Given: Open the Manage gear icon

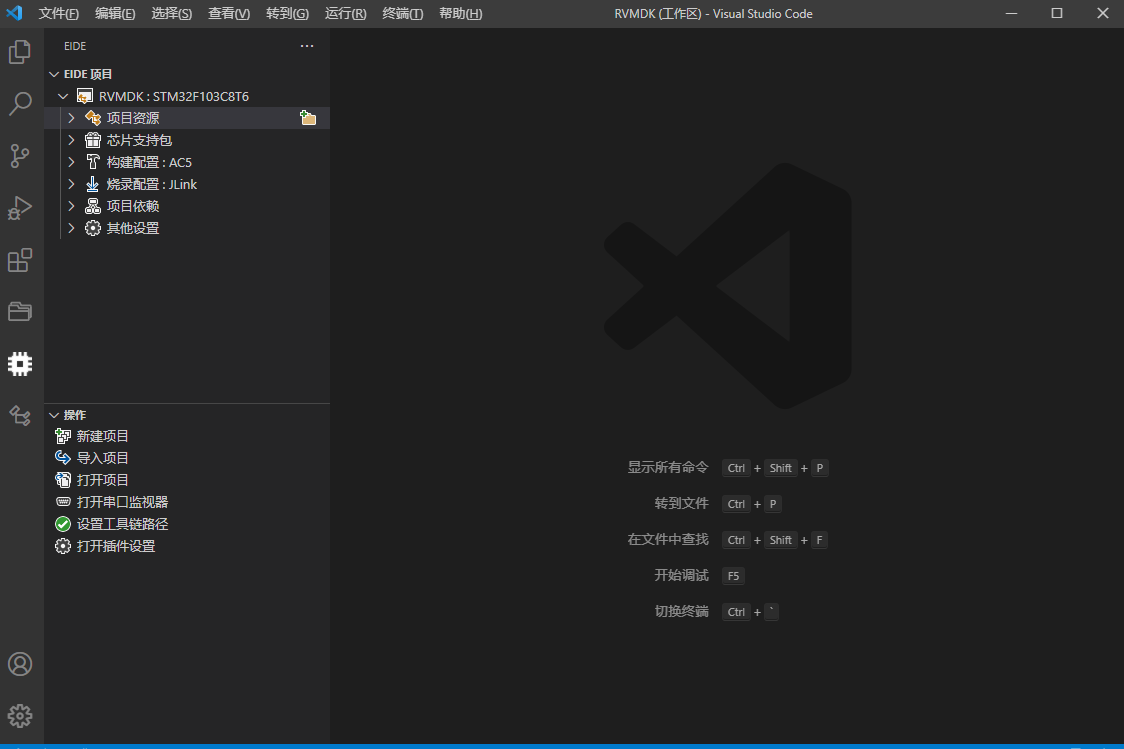Looking at the screenshot, I should (x=20, y=716).
